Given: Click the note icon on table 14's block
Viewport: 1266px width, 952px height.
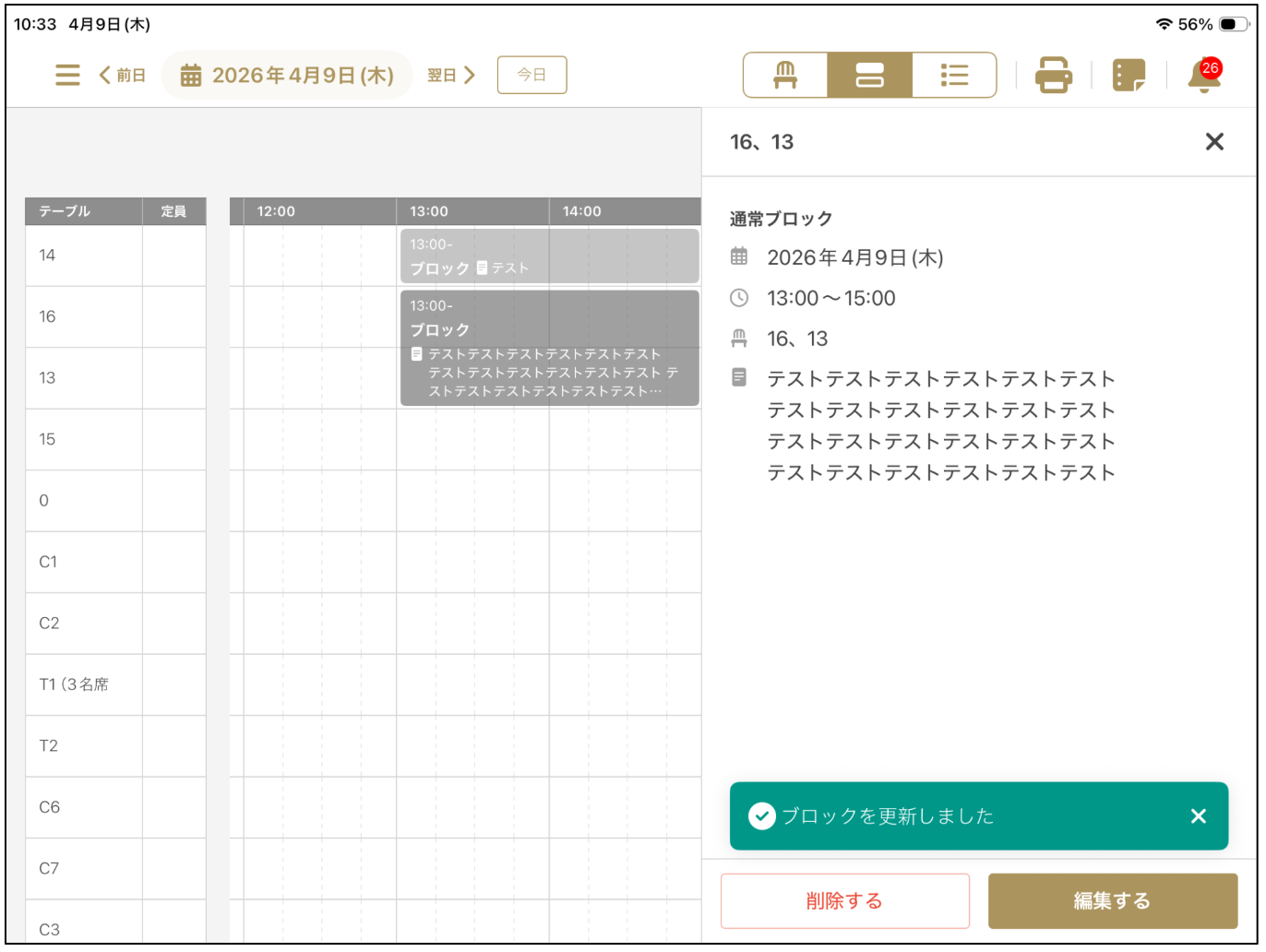Looking at the screenshot, I should (481, 268).
